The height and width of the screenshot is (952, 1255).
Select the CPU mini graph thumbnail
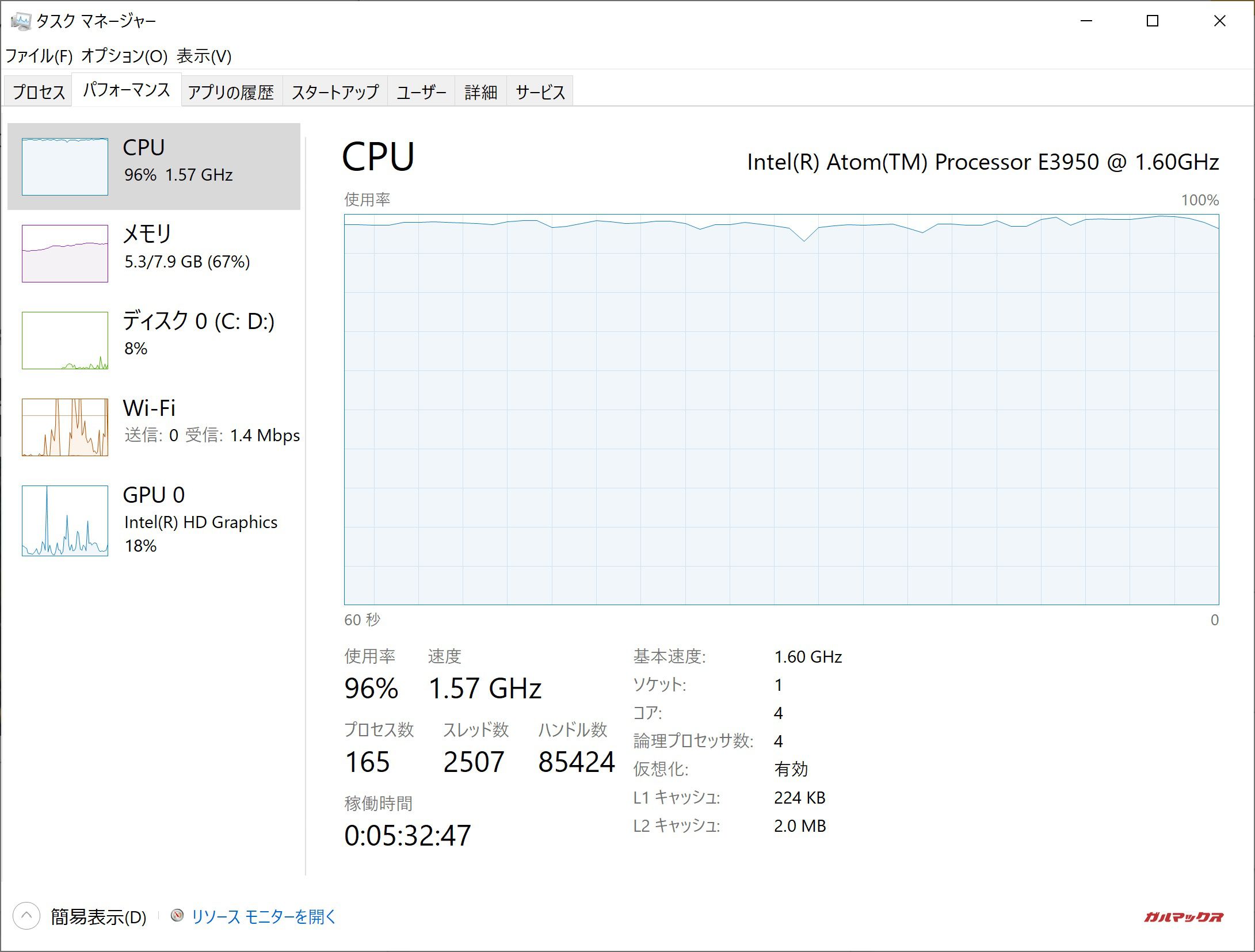[65, 167]
